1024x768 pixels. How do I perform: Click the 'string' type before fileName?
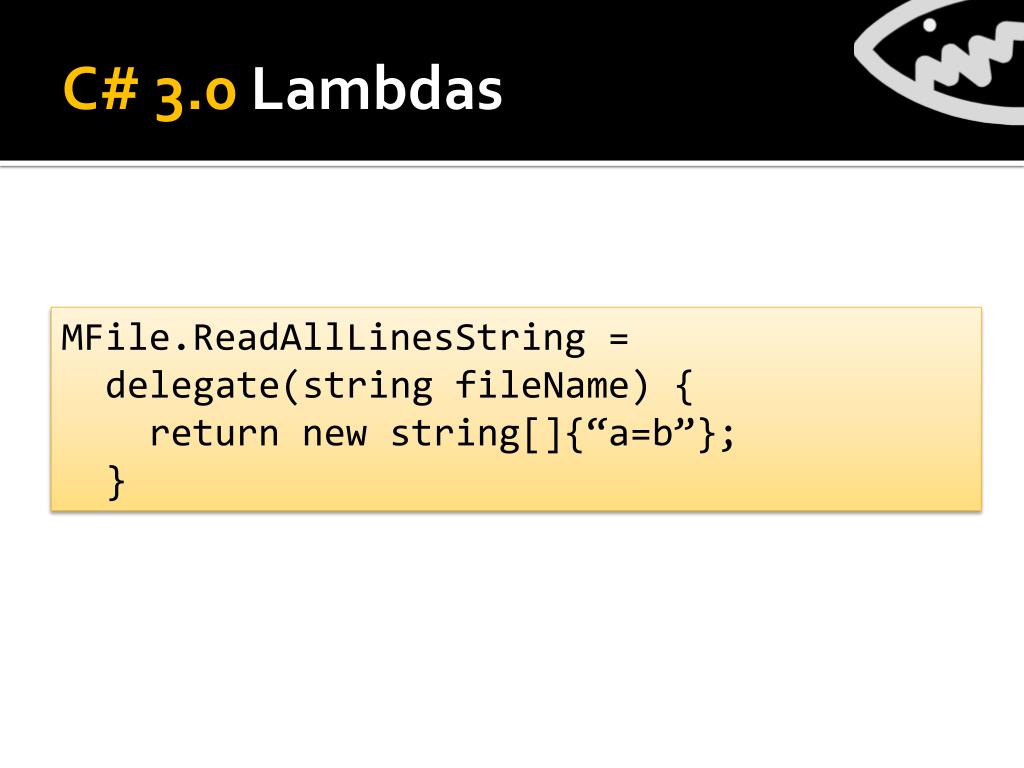tap(368, 386)
